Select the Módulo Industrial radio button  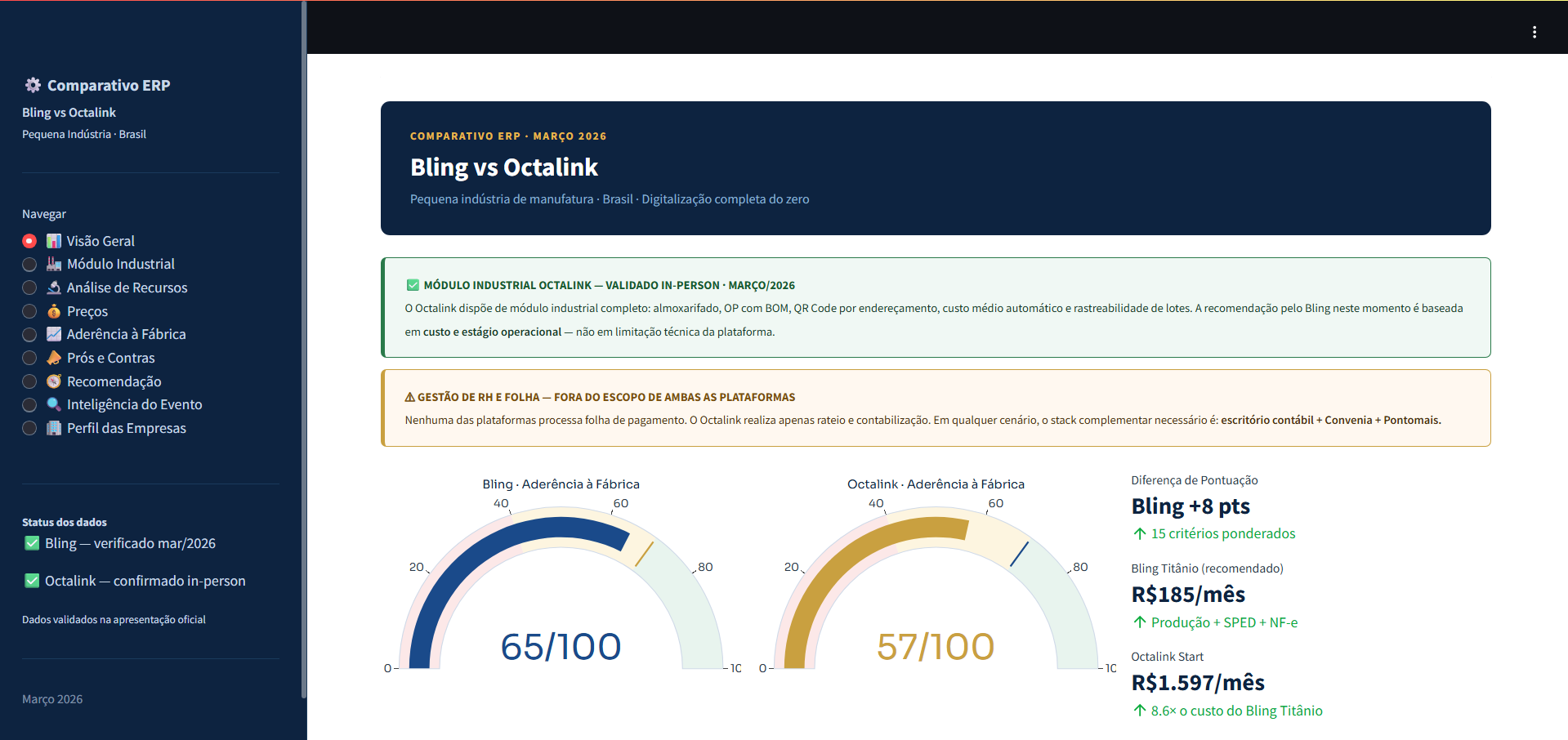29,264
